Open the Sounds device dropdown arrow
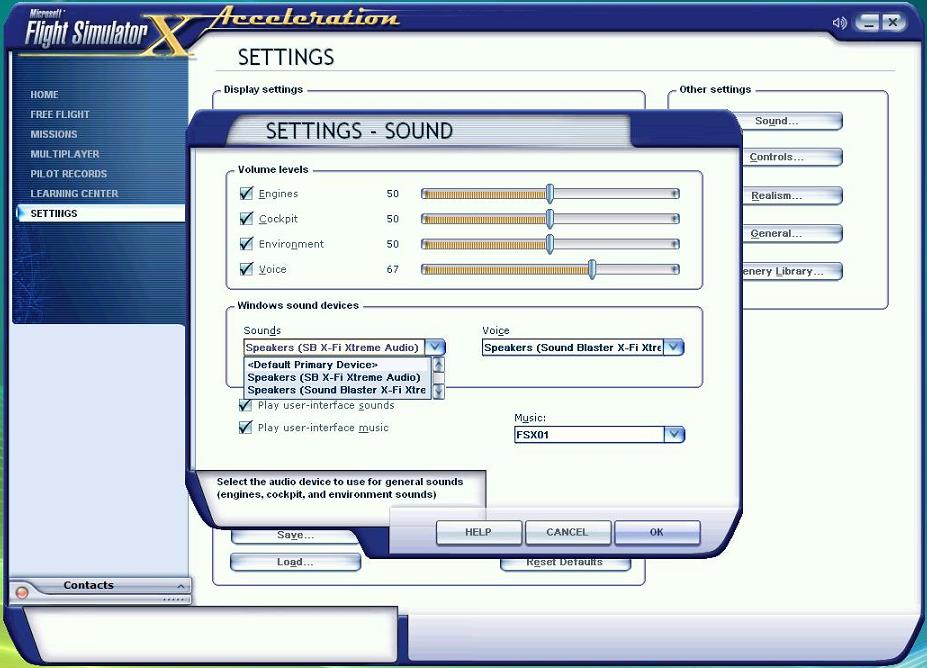 tap(435, 348)
